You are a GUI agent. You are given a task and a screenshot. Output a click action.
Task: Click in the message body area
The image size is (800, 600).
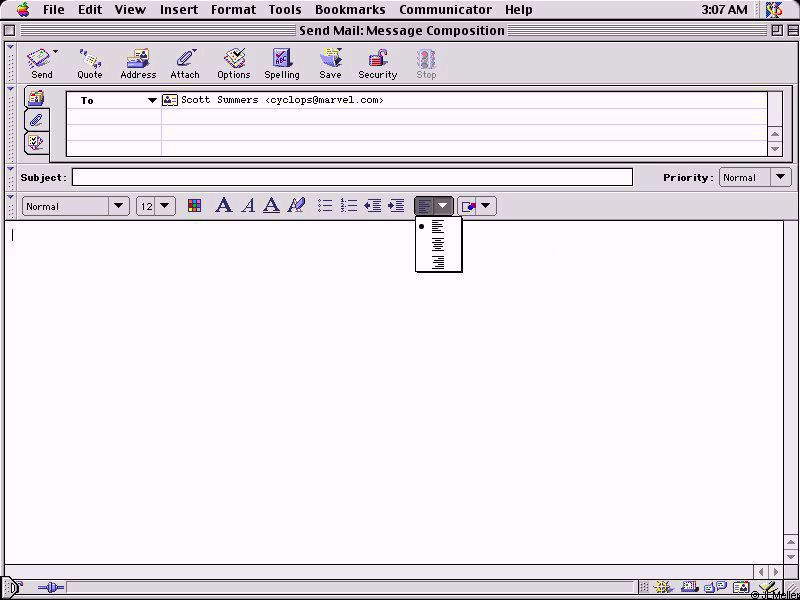[x=394, y=392]
